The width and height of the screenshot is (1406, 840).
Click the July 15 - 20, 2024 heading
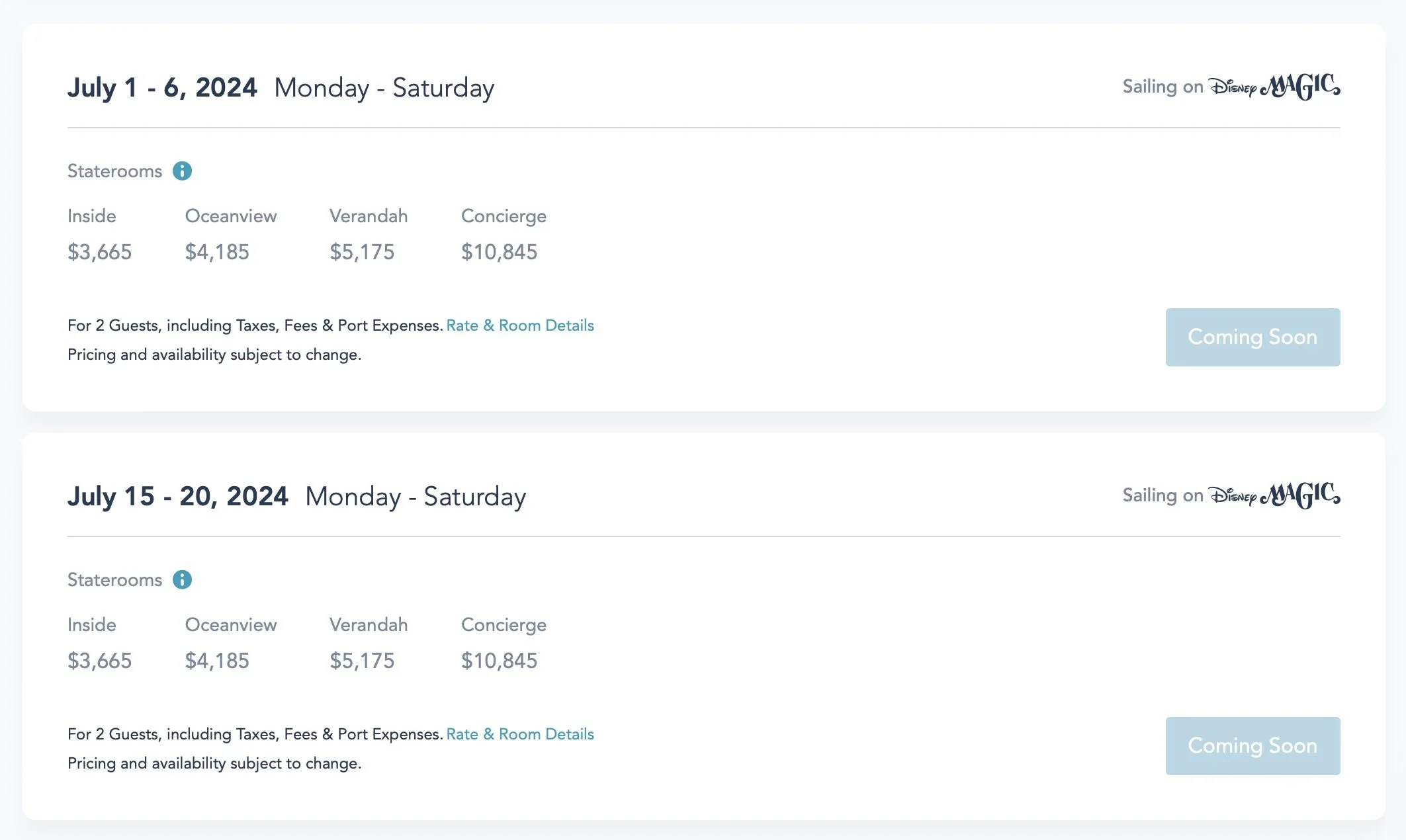click(177, 497)
